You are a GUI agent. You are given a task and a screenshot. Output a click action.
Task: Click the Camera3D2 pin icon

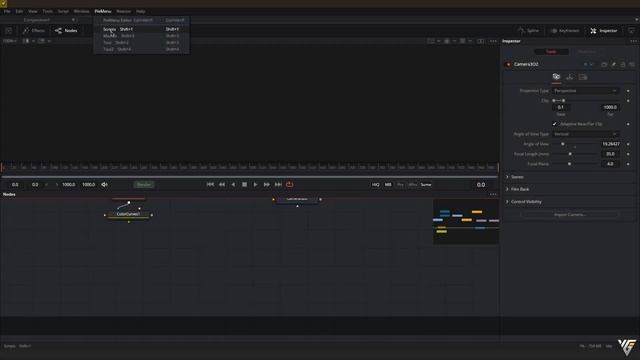613,64
